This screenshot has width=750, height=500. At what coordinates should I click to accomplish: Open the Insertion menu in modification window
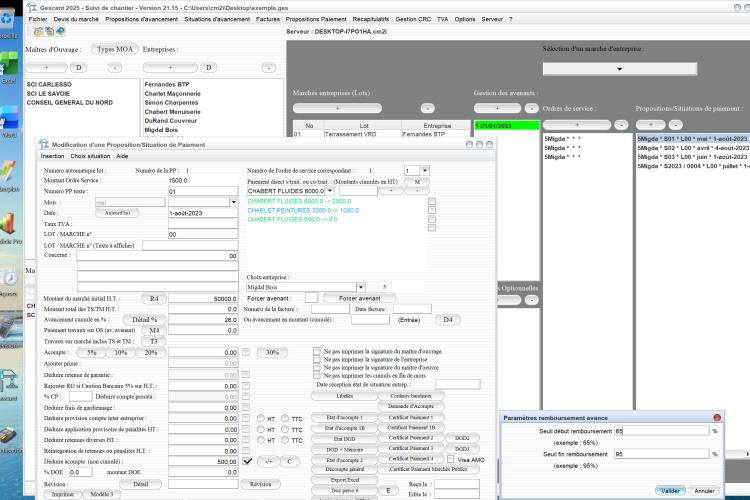pos(52,156)
